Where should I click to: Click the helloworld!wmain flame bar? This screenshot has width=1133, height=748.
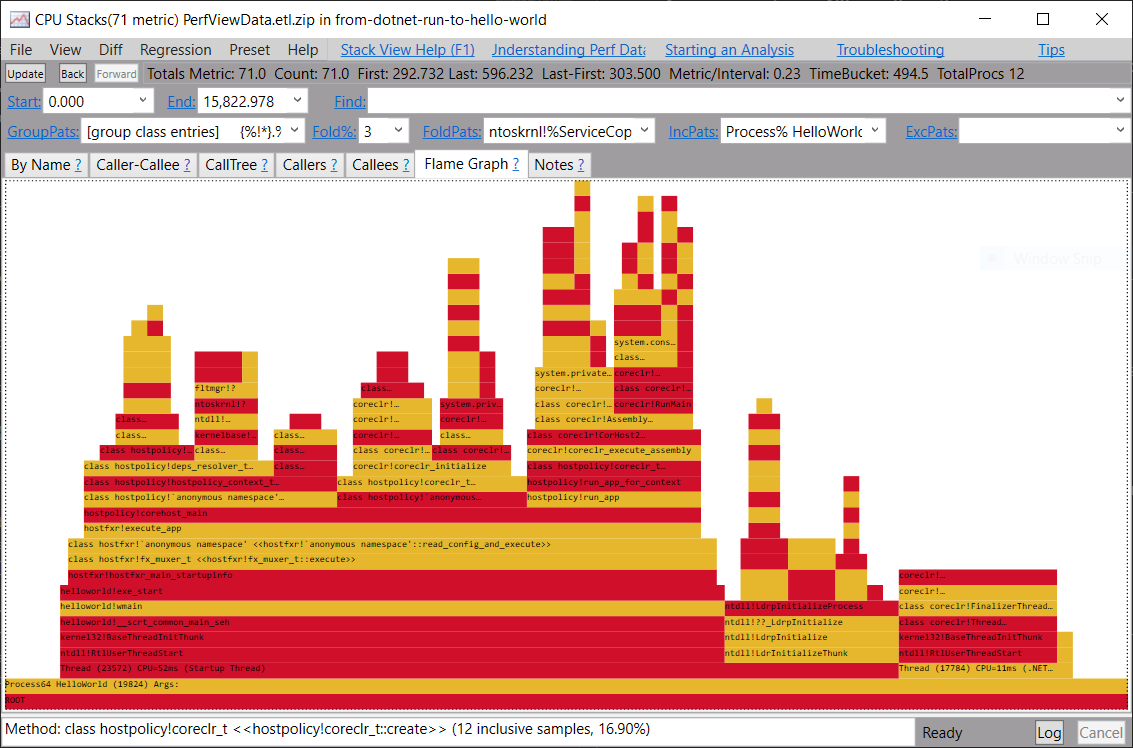pyautogui.click(x=392, y=607)
